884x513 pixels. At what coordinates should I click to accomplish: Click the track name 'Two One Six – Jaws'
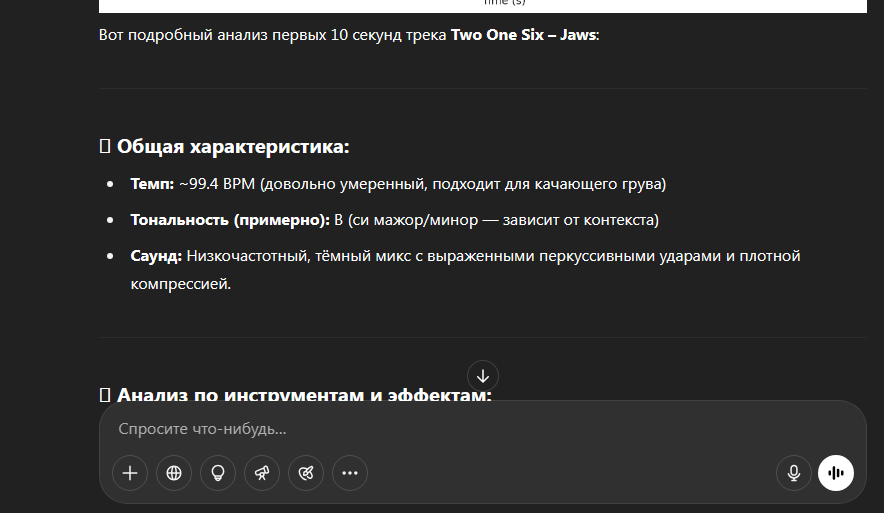tap(523, 35)
